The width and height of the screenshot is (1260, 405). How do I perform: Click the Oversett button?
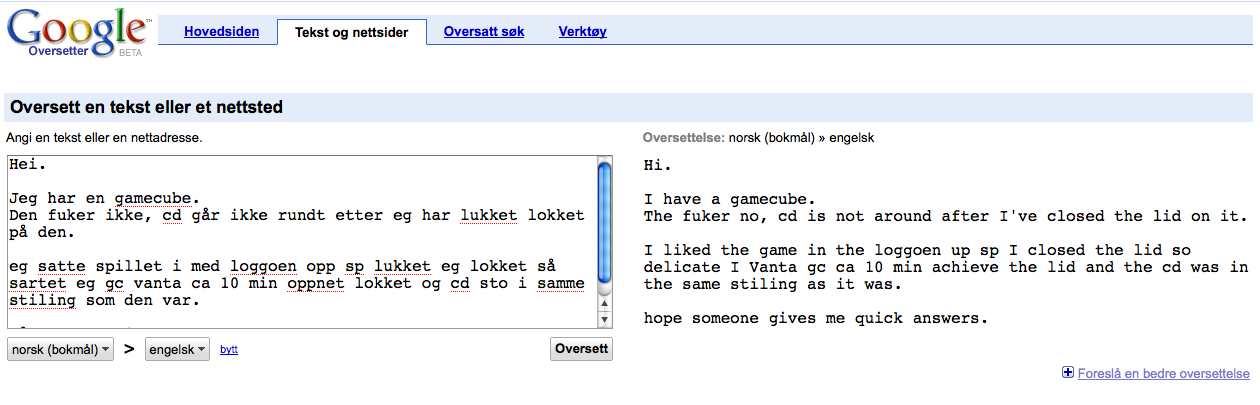(581, 349)
